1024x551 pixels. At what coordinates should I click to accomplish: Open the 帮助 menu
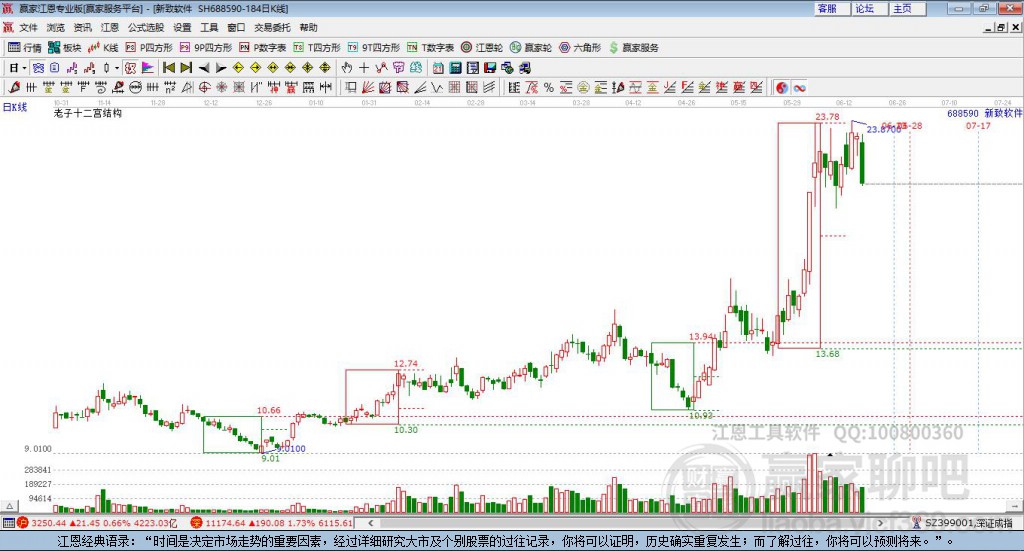(x=308, y=27)
